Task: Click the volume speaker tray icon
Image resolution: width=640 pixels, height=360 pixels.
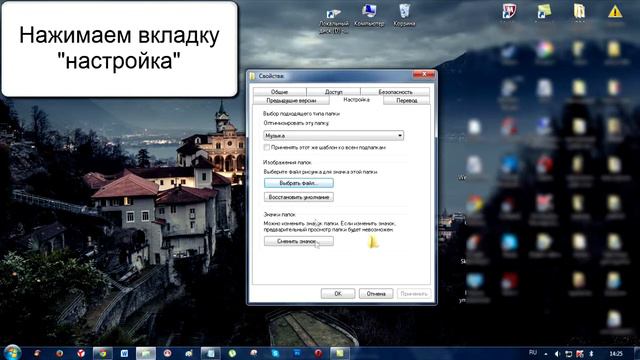Action: click(557, 353)
